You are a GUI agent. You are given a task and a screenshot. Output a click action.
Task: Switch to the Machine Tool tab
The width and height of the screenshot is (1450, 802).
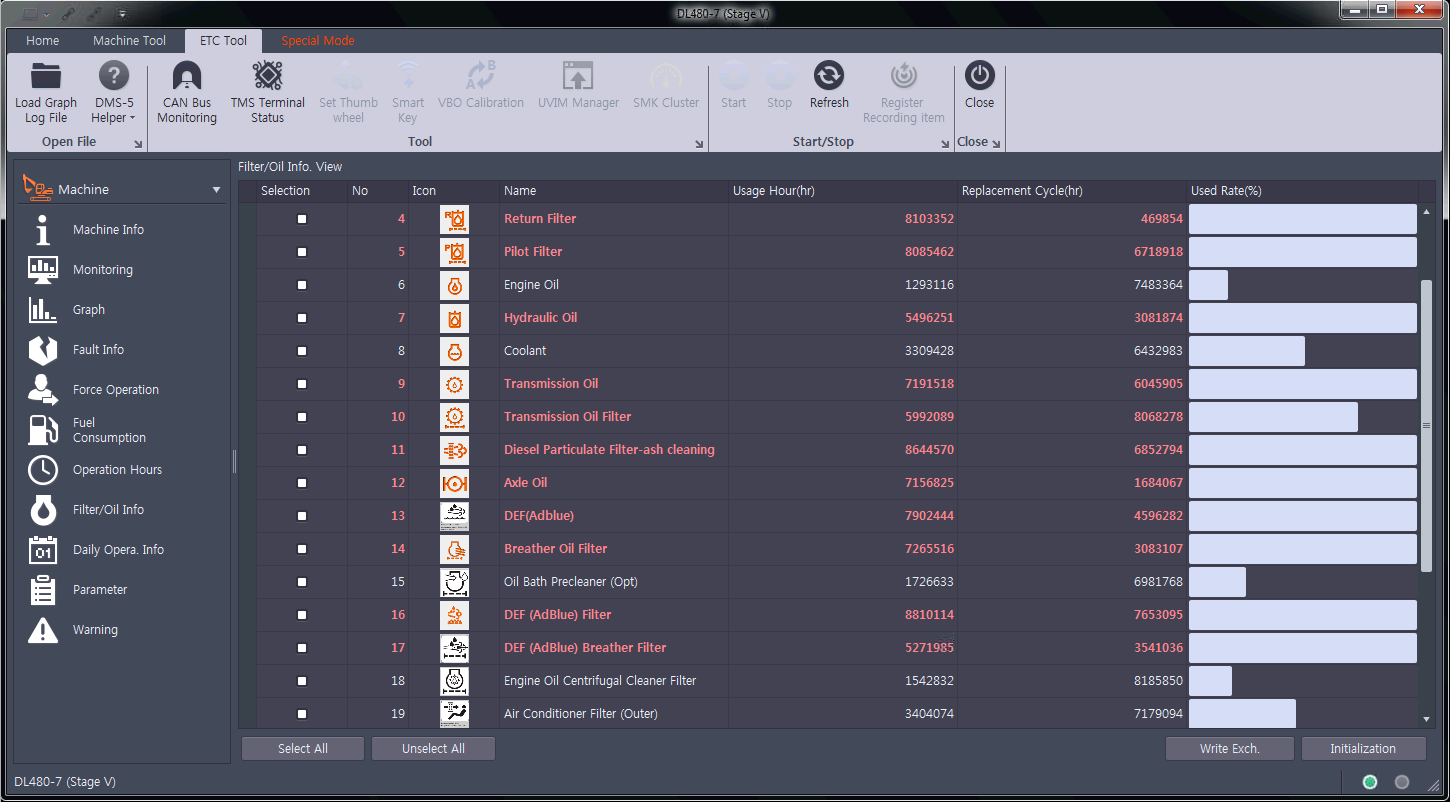[x=129, y=41]
